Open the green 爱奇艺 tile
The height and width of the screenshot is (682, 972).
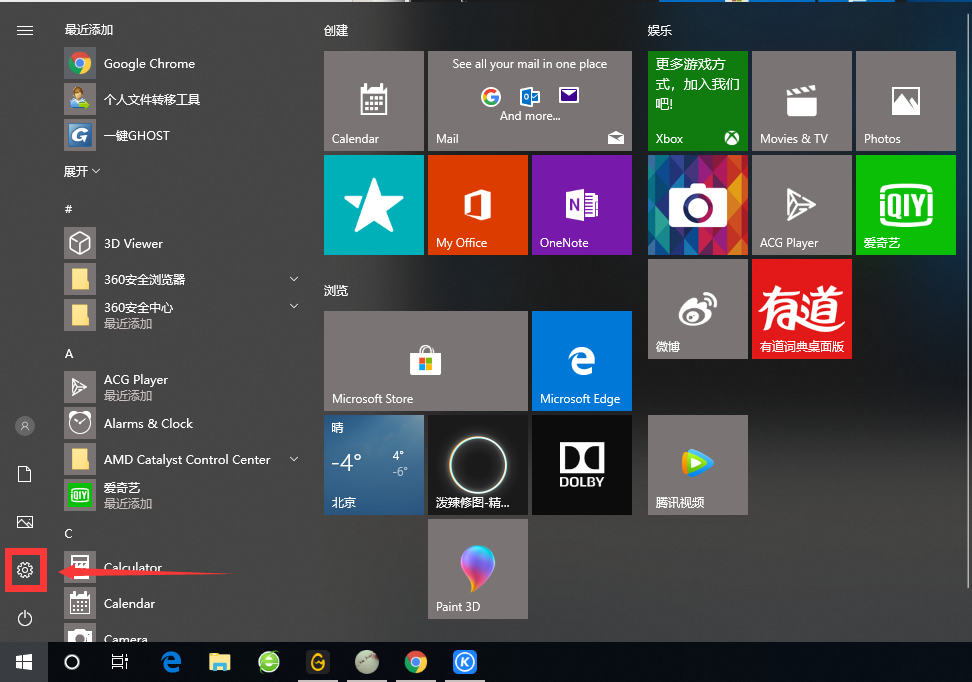[906, 205]
